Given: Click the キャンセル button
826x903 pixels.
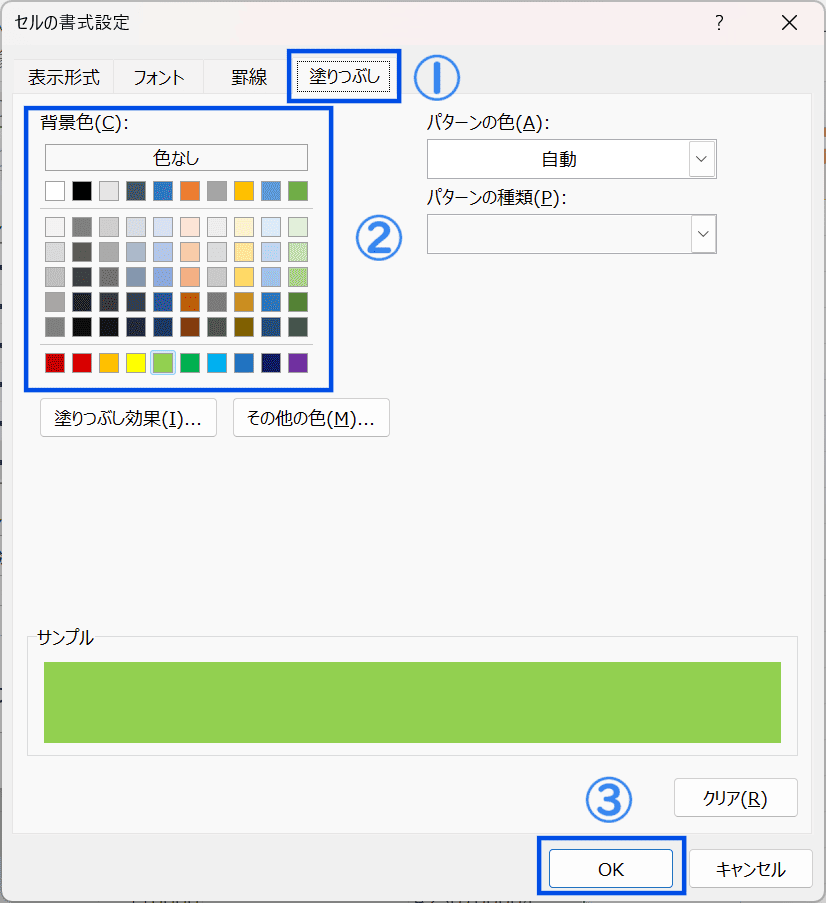Looking at the screenshot, I should [x=751, y=868].
